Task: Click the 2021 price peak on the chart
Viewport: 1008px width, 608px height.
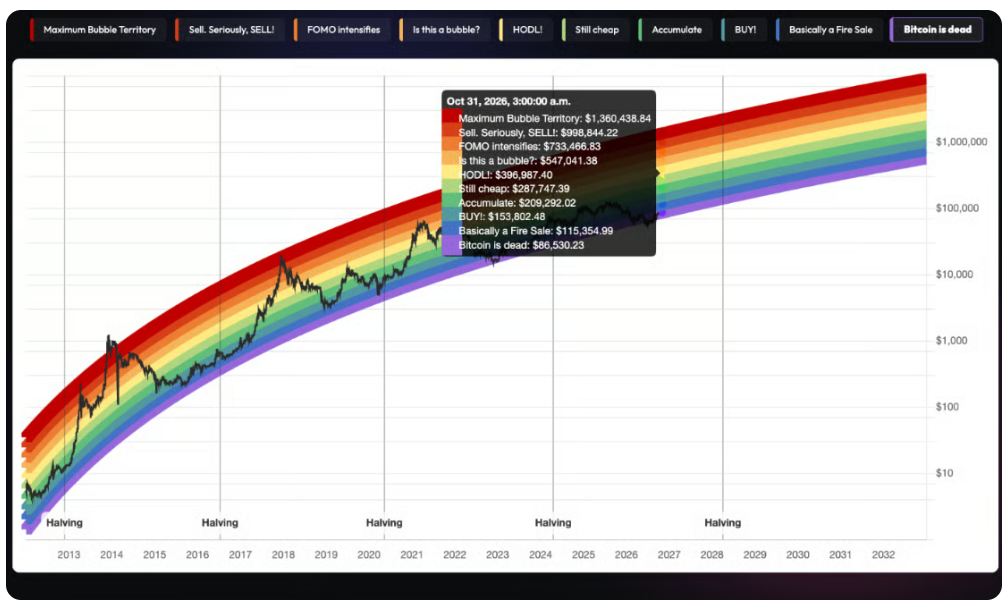Action: point(422,223)
